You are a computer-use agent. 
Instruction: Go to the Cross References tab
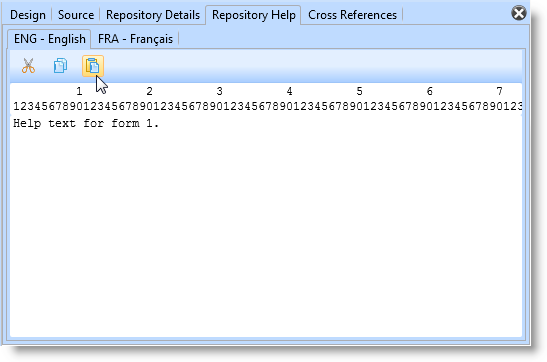(x=352, y=15)
